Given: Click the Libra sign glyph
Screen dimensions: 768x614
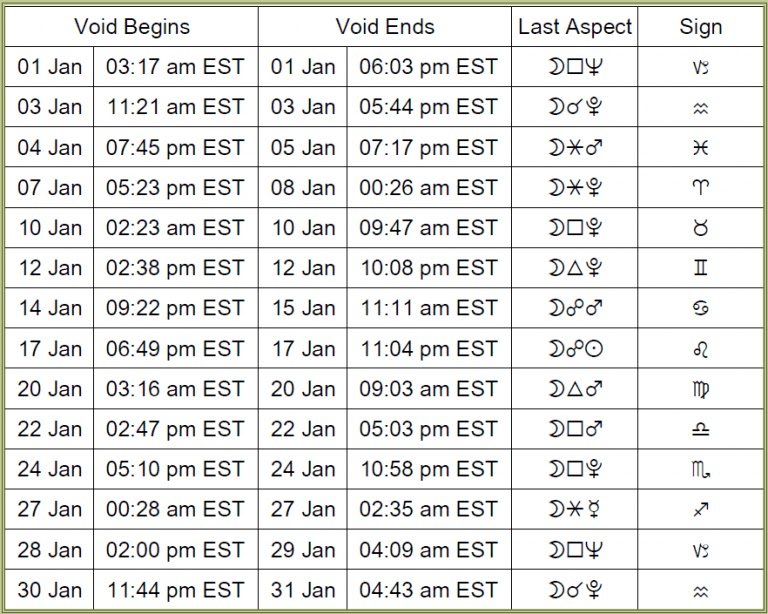Looking at the screenshot, I should click(700, 429).
